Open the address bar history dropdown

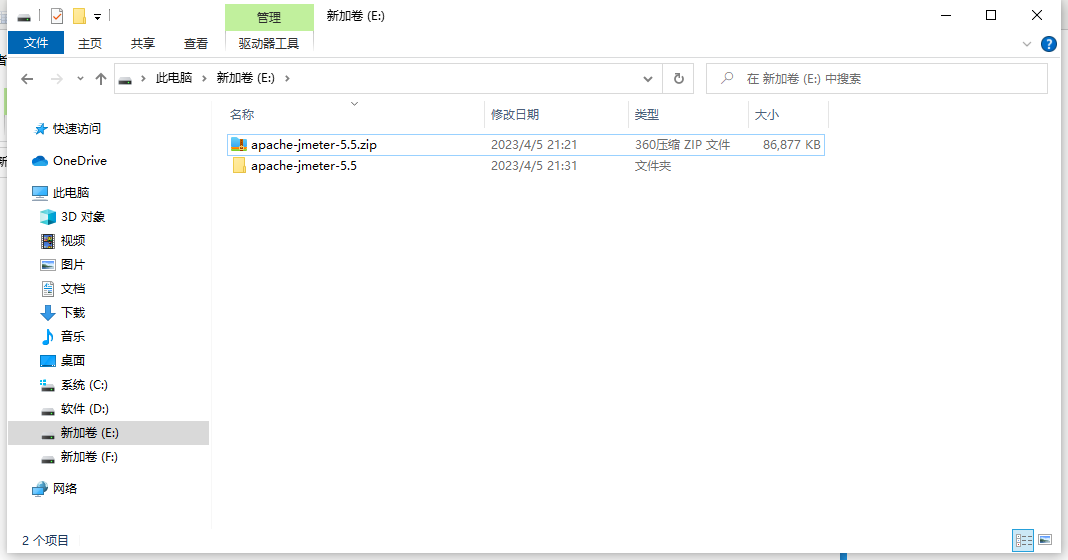point(648,79)
